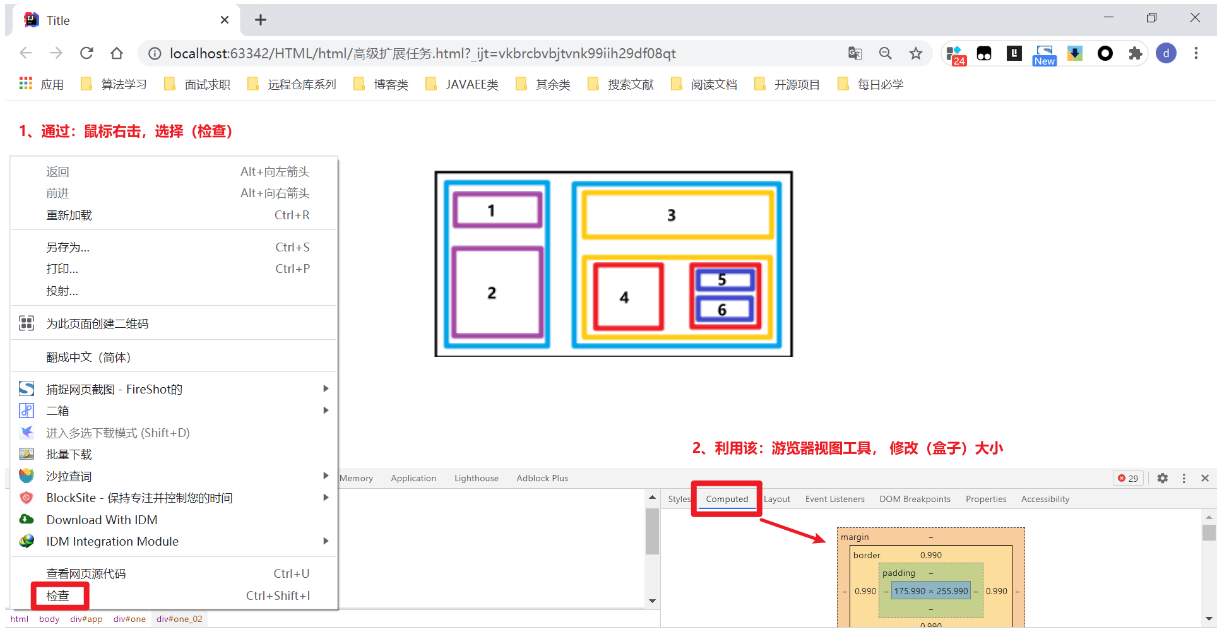Open the JAVAEE类 bookmark folder
1221x629 pixels.
tap(461, 84)
